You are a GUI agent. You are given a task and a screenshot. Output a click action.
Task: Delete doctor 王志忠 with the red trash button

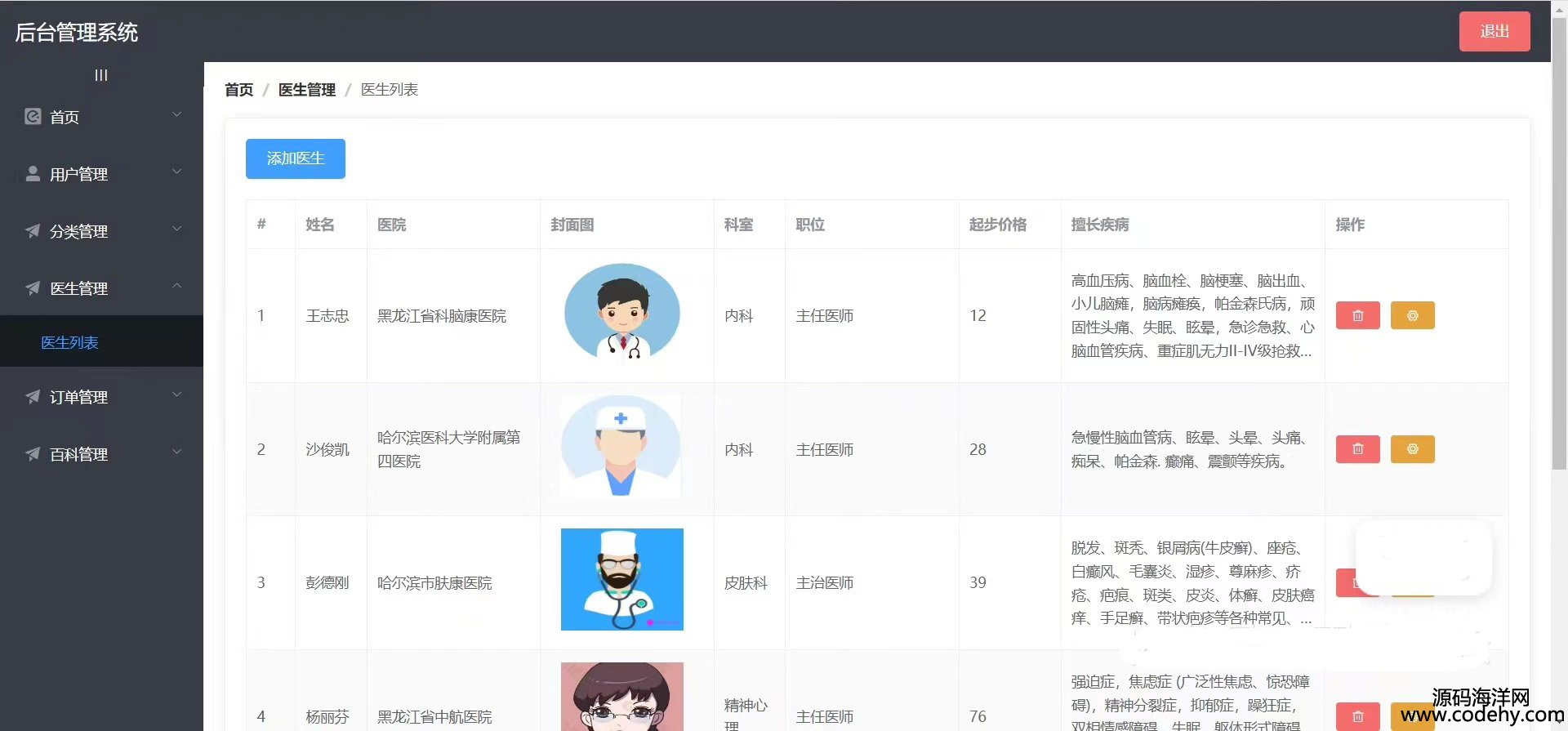1357,315
